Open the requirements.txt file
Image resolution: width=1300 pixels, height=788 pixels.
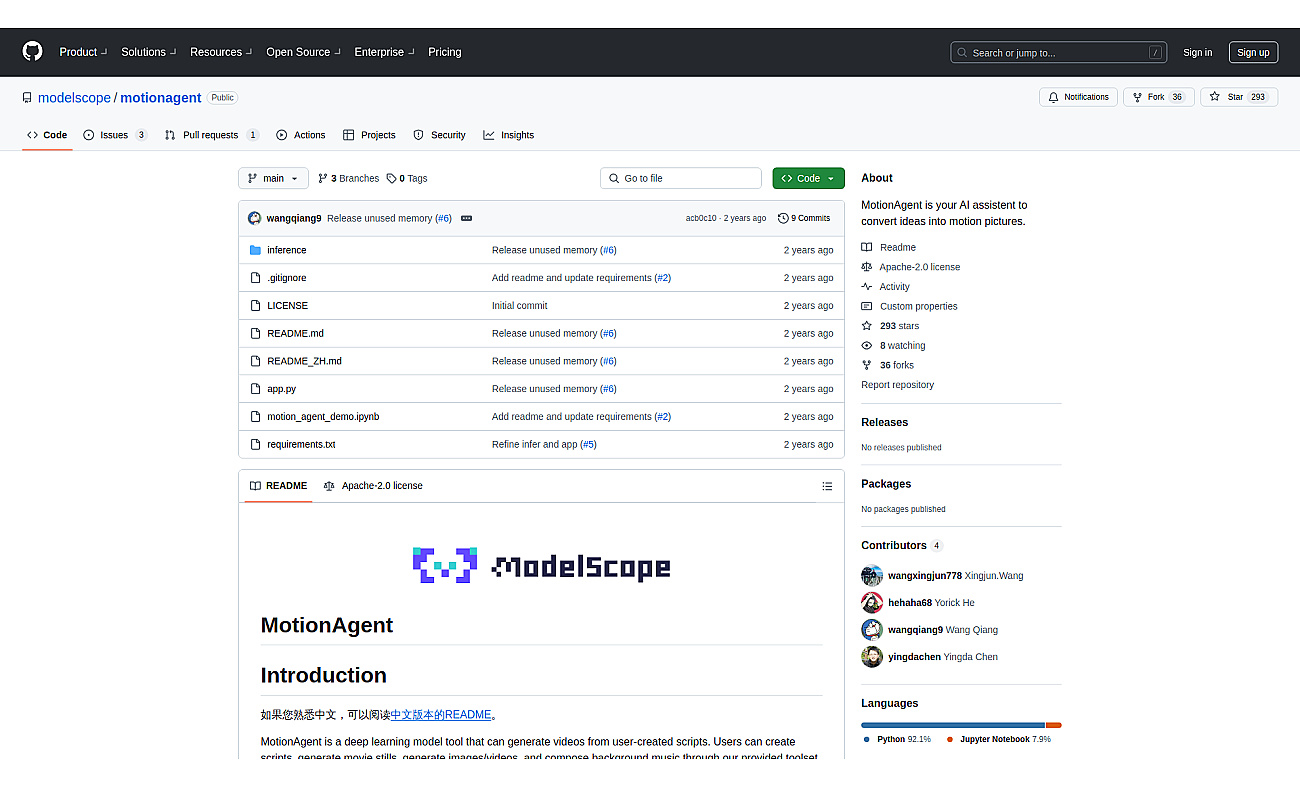pyautogui.click(x=301, y=444)
